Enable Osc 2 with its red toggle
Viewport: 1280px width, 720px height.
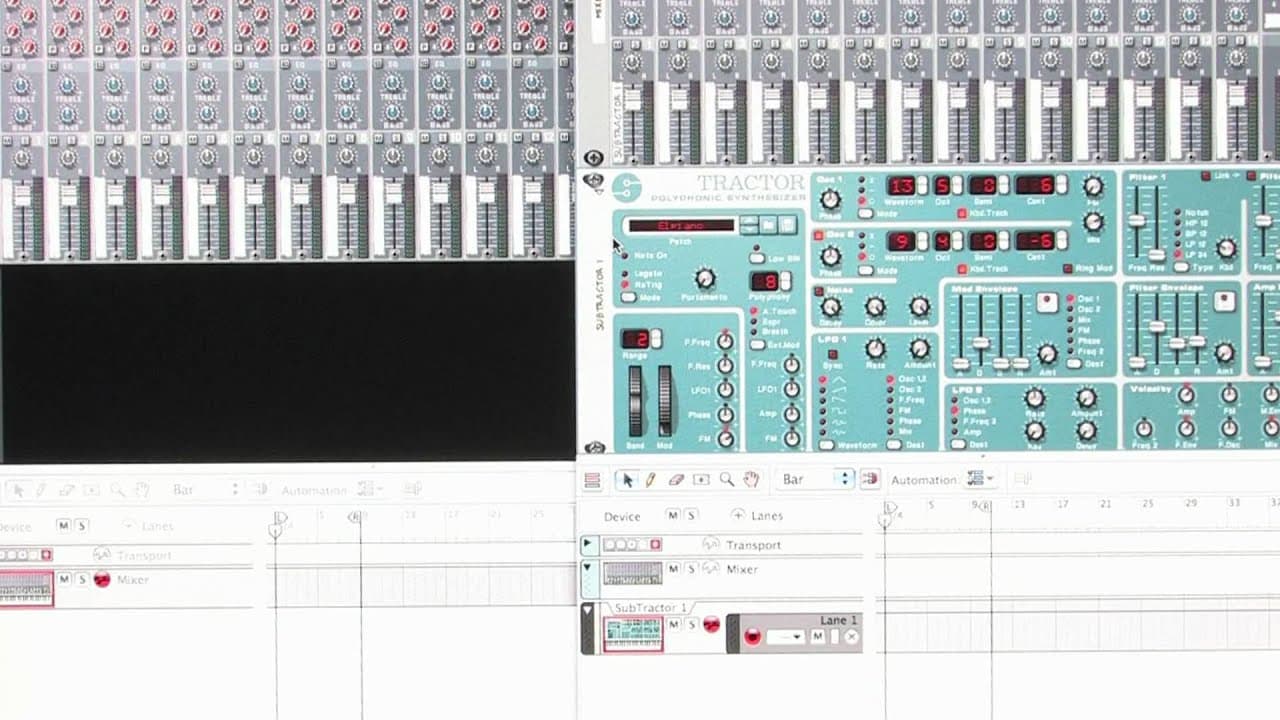point(818,236)
